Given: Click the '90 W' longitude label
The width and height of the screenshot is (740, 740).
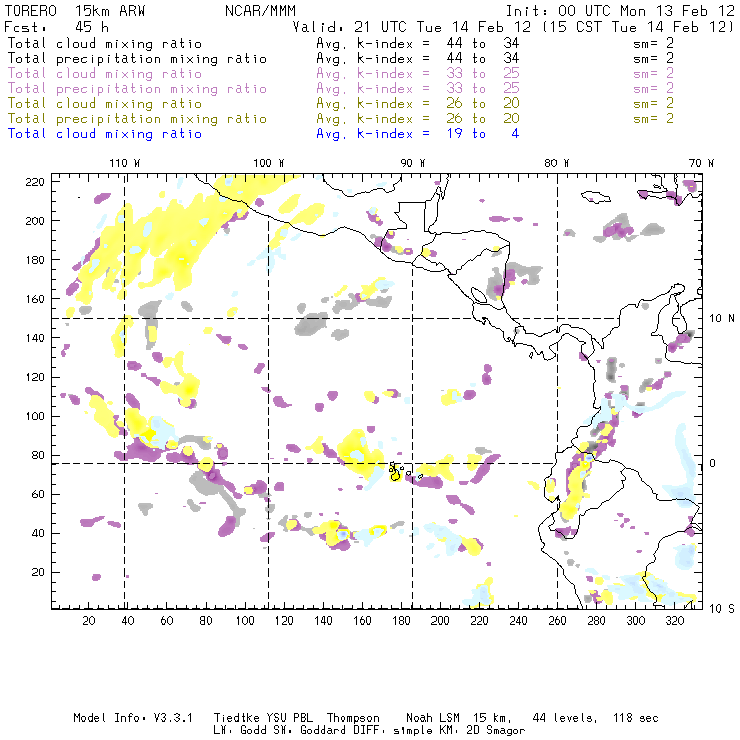Looking at the screenshot, I should [x=413, y=163].
